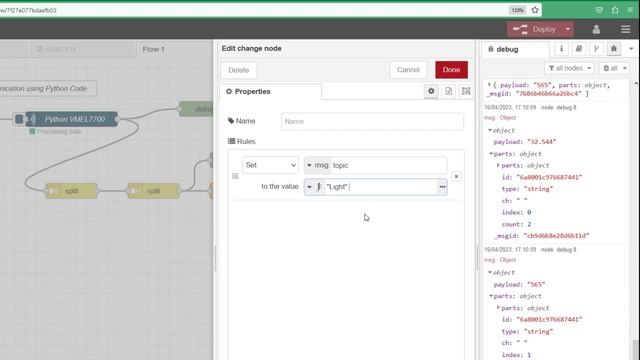Click the 120% zoom indicator in address bar
Image resolution: width=640 pixels, height=360 pixels.
(517, 10)
